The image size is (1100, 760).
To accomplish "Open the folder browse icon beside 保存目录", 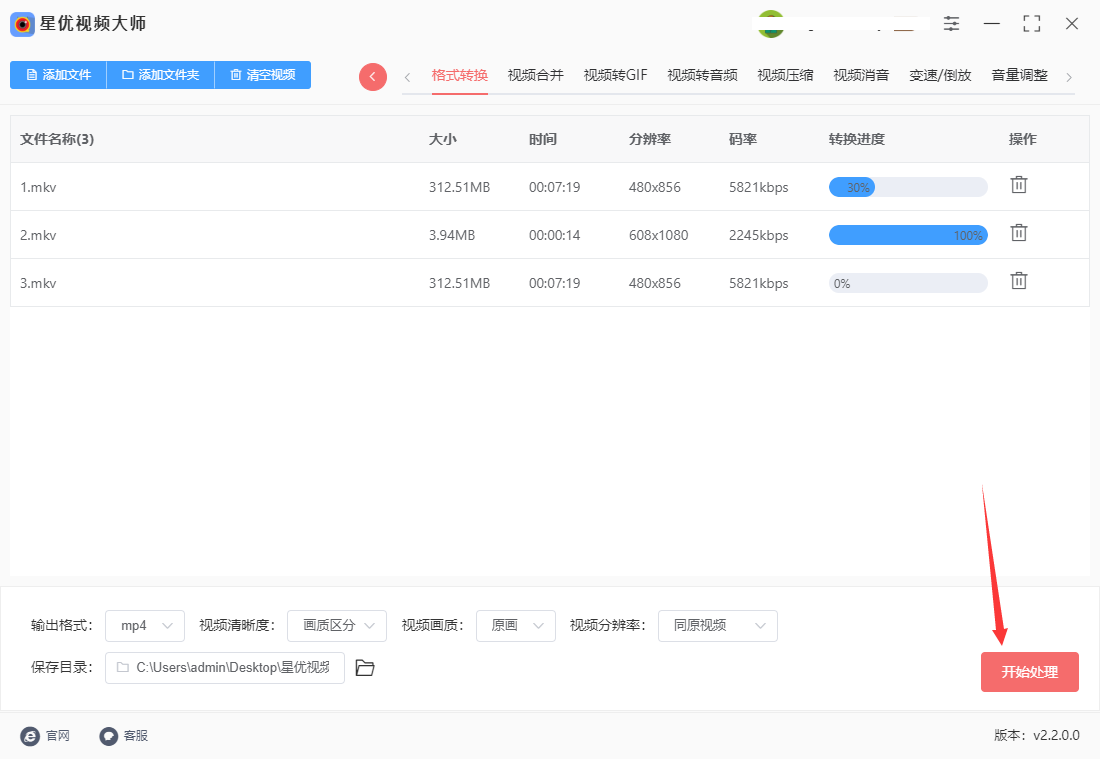I will pyautogui.click(x=364, y=667).
